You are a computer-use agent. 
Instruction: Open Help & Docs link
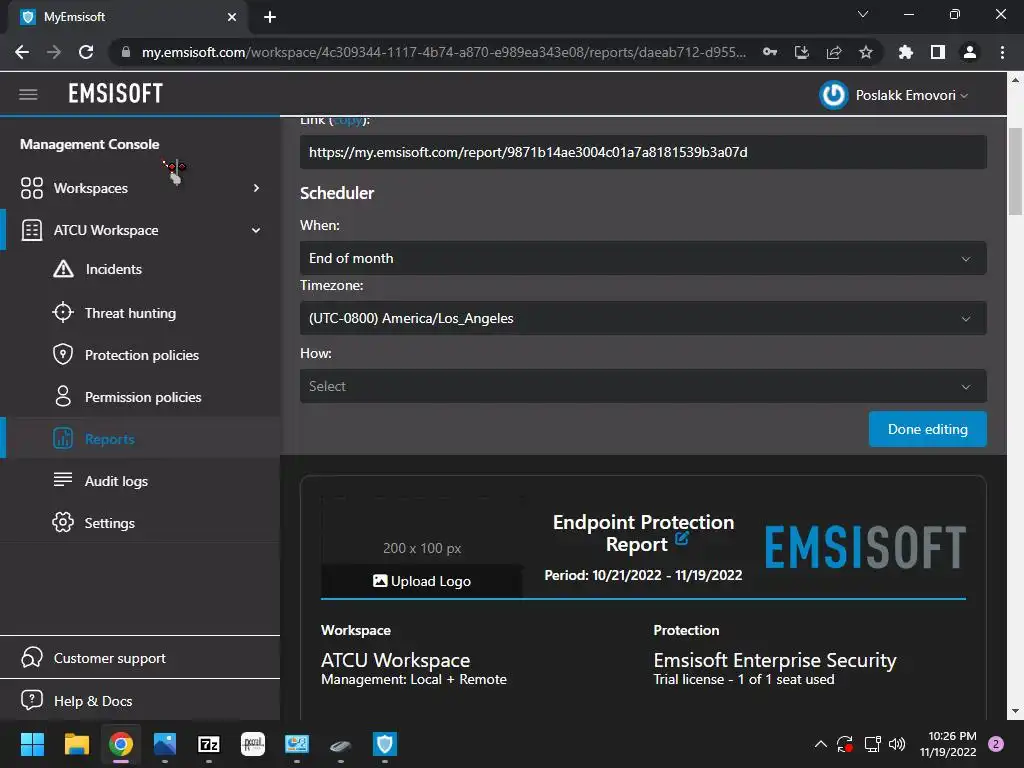[x=93, y=701]
